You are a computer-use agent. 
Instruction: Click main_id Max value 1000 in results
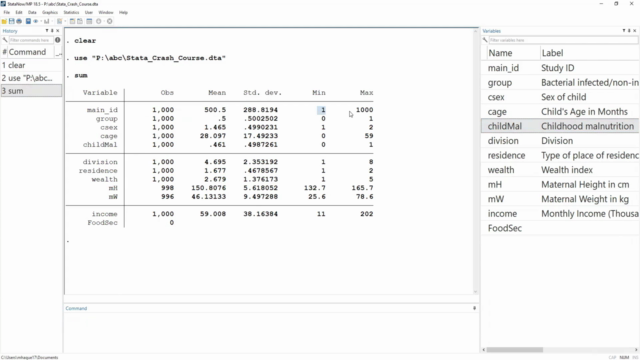[x=364, y=110]
